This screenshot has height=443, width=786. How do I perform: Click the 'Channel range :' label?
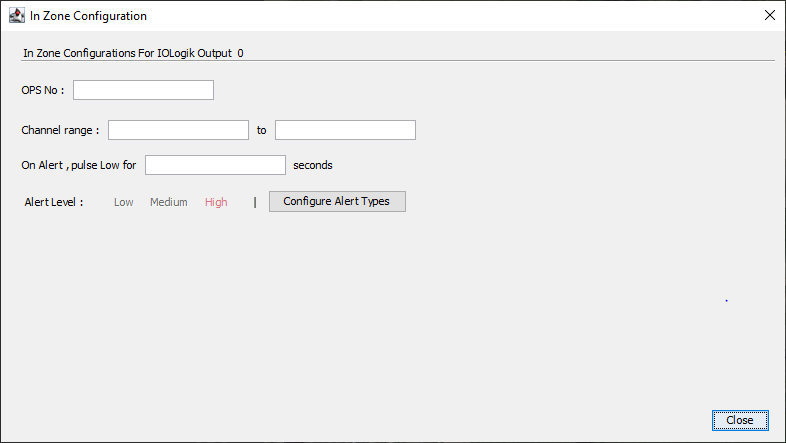coord(60,130)
